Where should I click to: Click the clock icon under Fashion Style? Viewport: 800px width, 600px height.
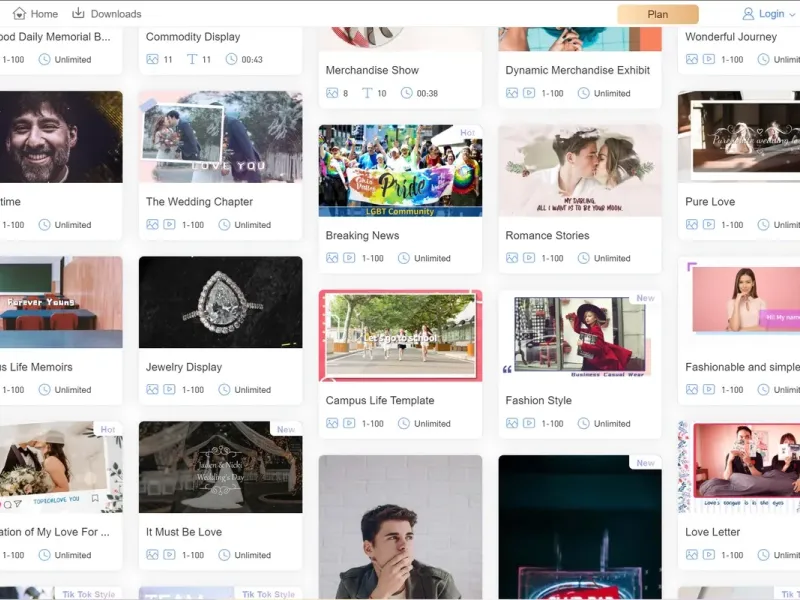[584, 423]
